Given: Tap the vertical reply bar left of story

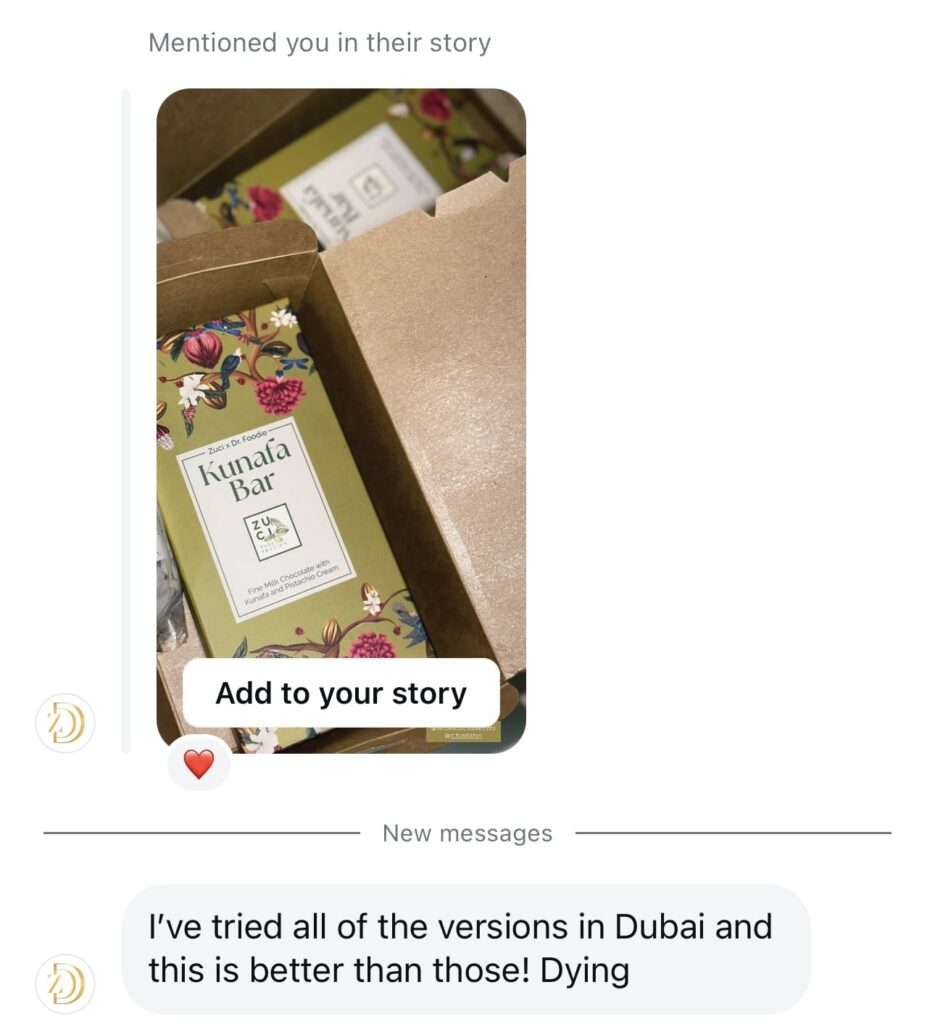Looking at the screenshot, I should pyautogui.click(x=126, y=421).
